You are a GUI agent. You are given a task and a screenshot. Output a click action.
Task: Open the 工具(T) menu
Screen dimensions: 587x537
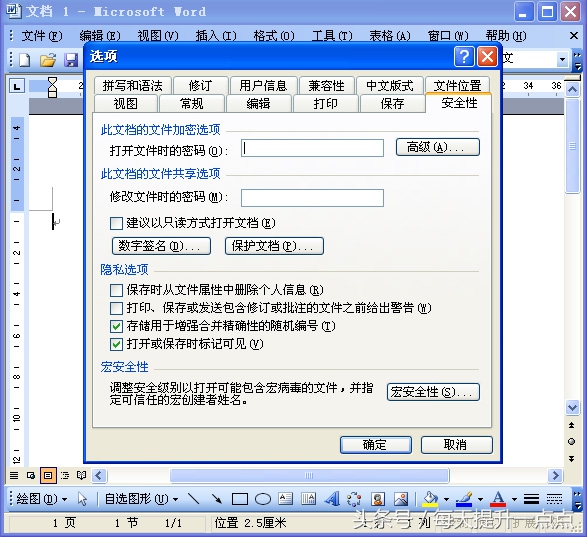[332, 36]
